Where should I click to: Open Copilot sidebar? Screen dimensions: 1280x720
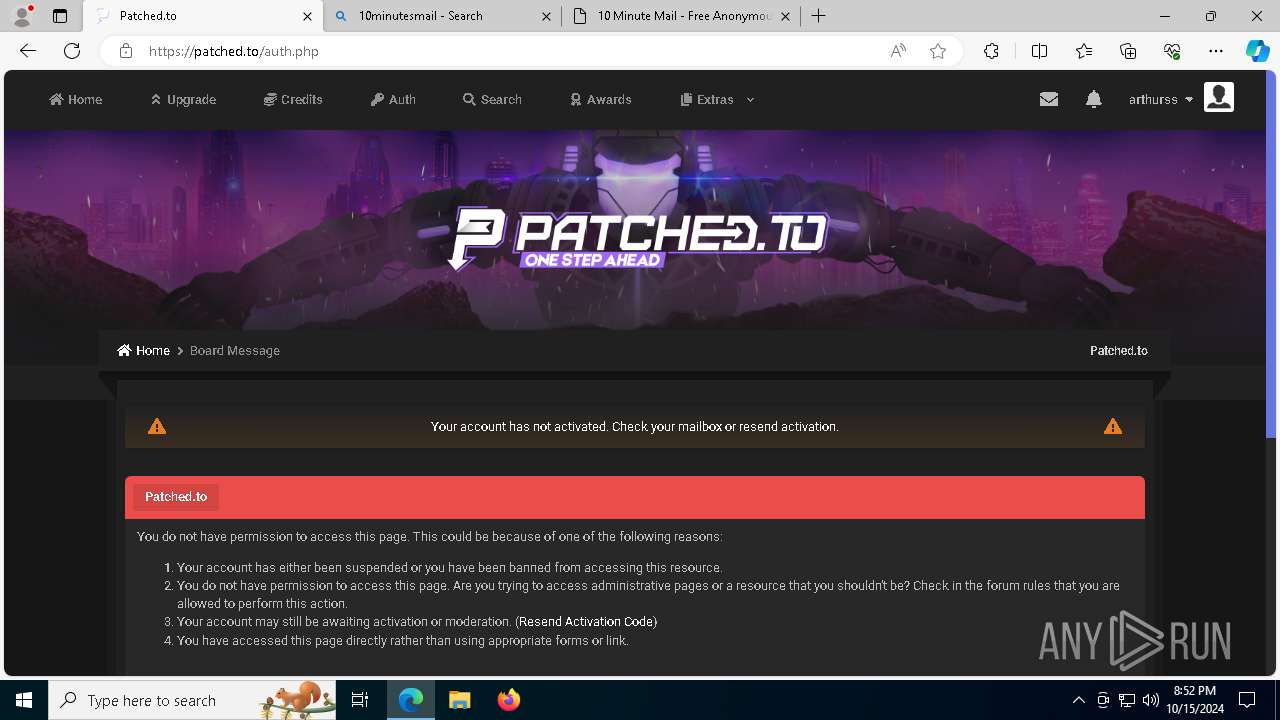1258,51
